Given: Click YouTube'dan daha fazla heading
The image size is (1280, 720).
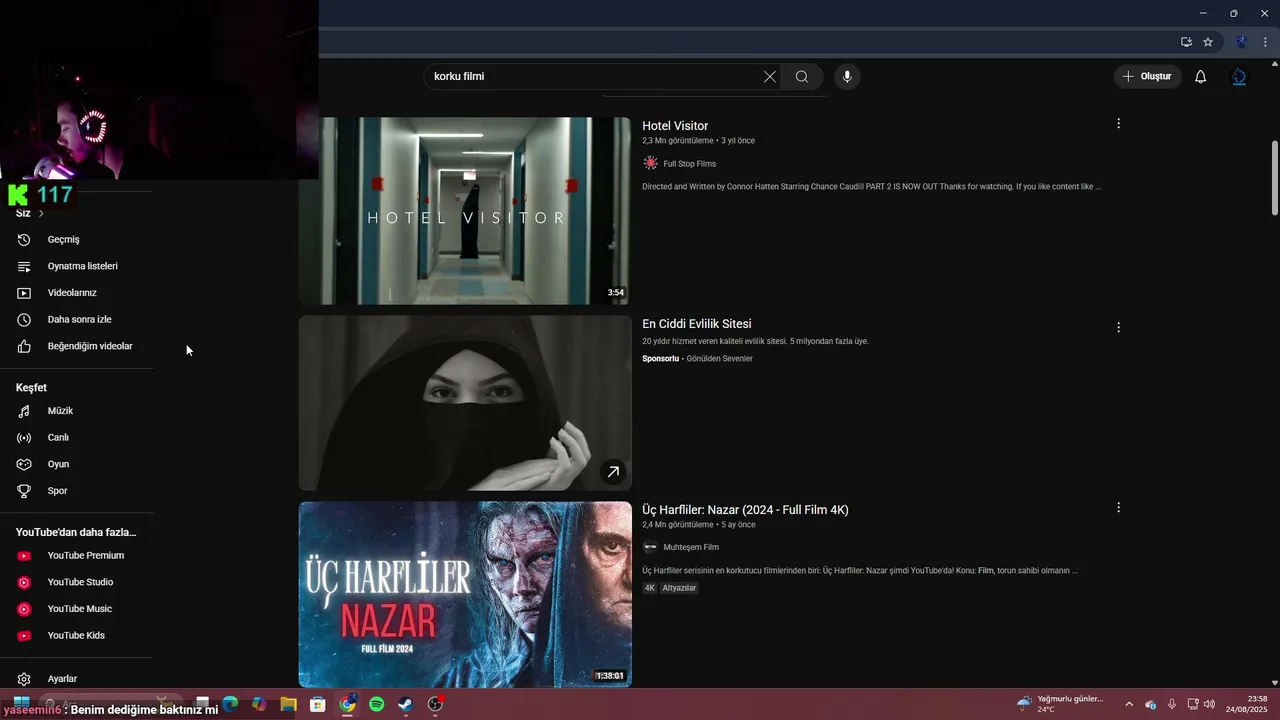Looking at the screenshot, I should click(x=76, y=533).
